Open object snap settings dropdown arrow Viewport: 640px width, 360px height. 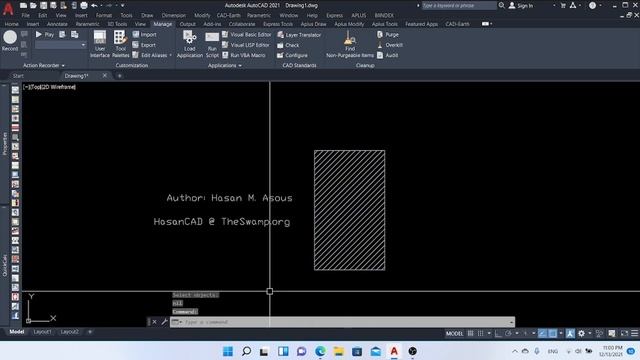click(x=561, y=333)
